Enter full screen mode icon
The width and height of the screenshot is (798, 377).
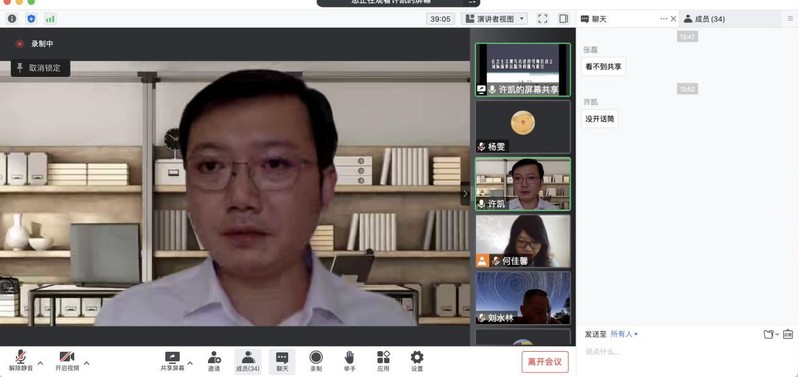click(543, 19)
